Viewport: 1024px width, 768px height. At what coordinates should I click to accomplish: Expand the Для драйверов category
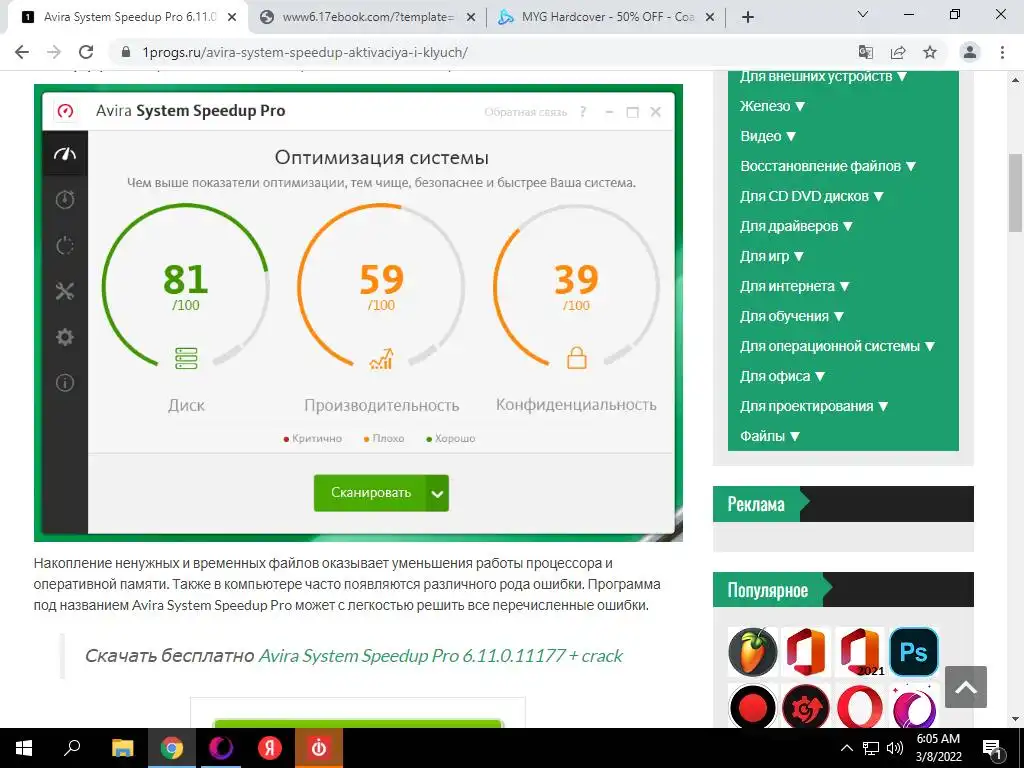click(796, 227)
